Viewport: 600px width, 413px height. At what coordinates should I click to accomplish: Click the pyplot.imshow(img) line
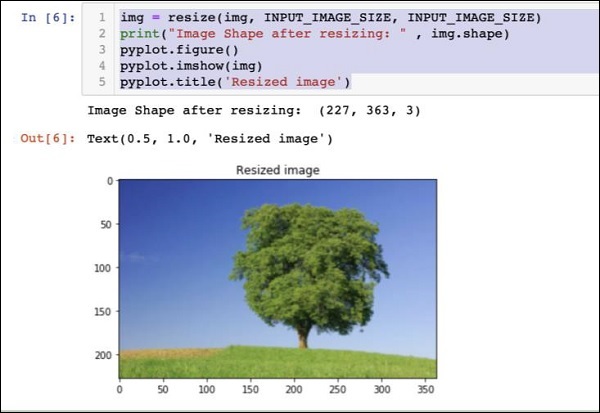pos(191,66)
